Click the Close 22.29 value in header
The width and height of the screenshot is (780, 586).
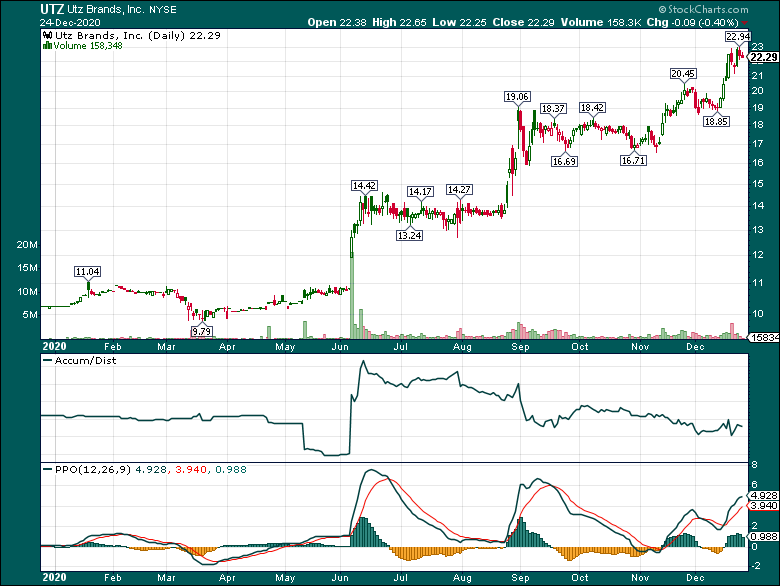pyautogui.click(x=523, y=22)
